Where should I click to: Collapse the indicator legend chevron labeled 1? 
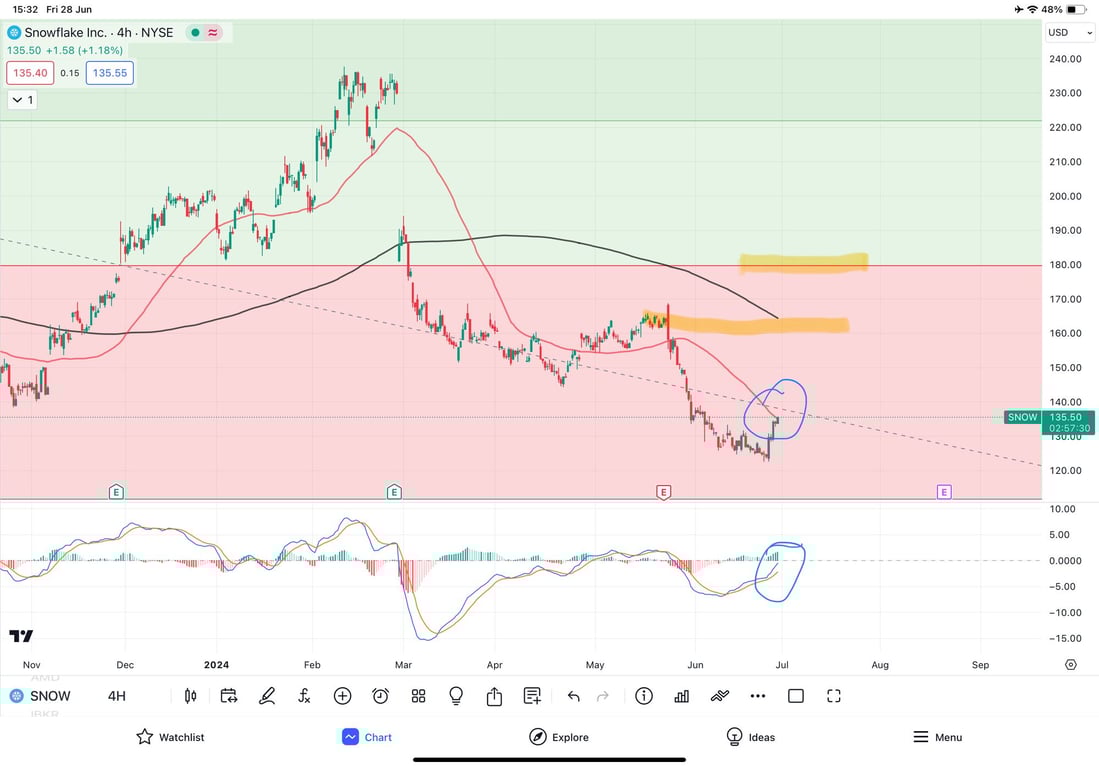(x=22, y=100)
